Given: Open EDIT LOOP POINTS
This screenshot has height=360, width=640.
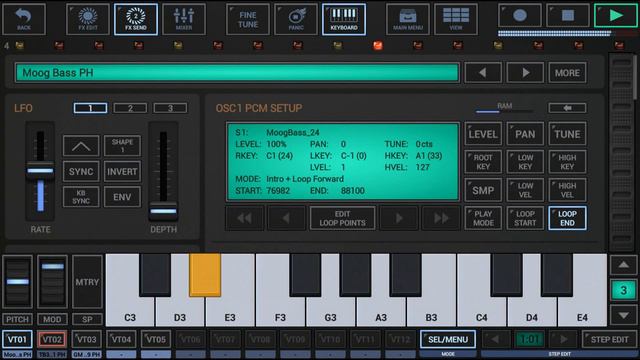Looking at the screenshot, I should (342, 218).
